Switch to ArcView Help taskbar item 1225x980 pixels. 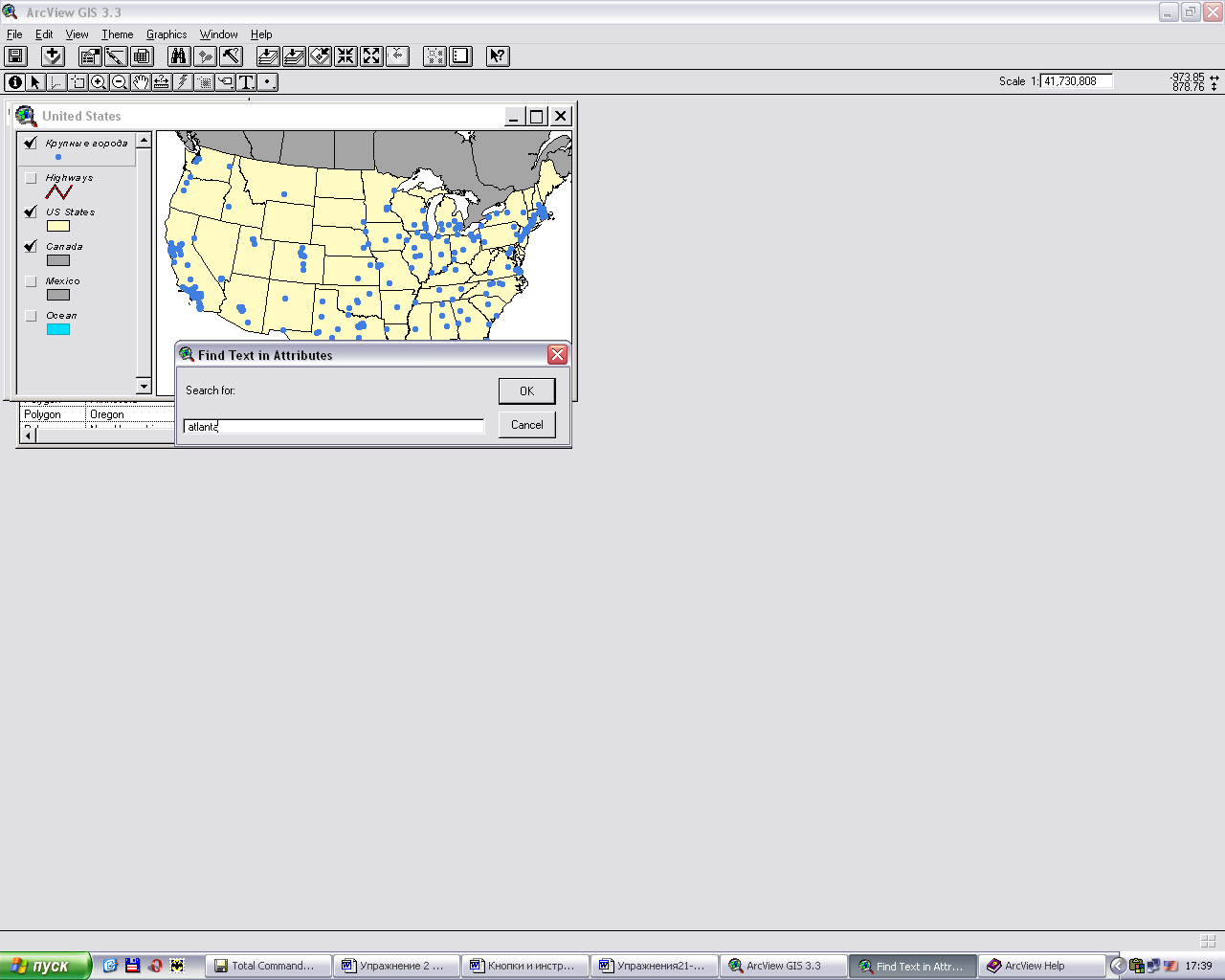point(1041,966)
